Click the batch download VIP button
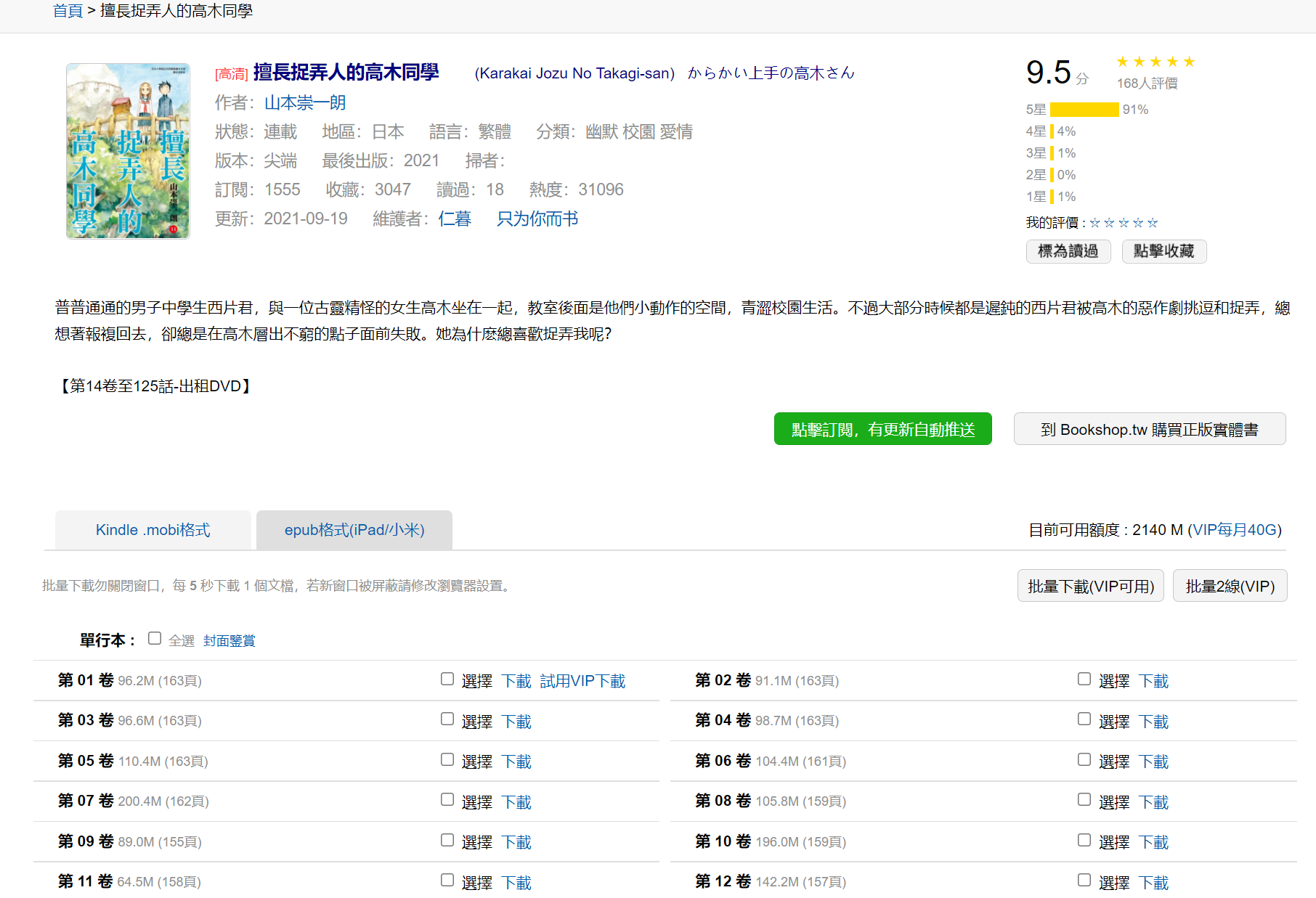 tap(1090, 586)
